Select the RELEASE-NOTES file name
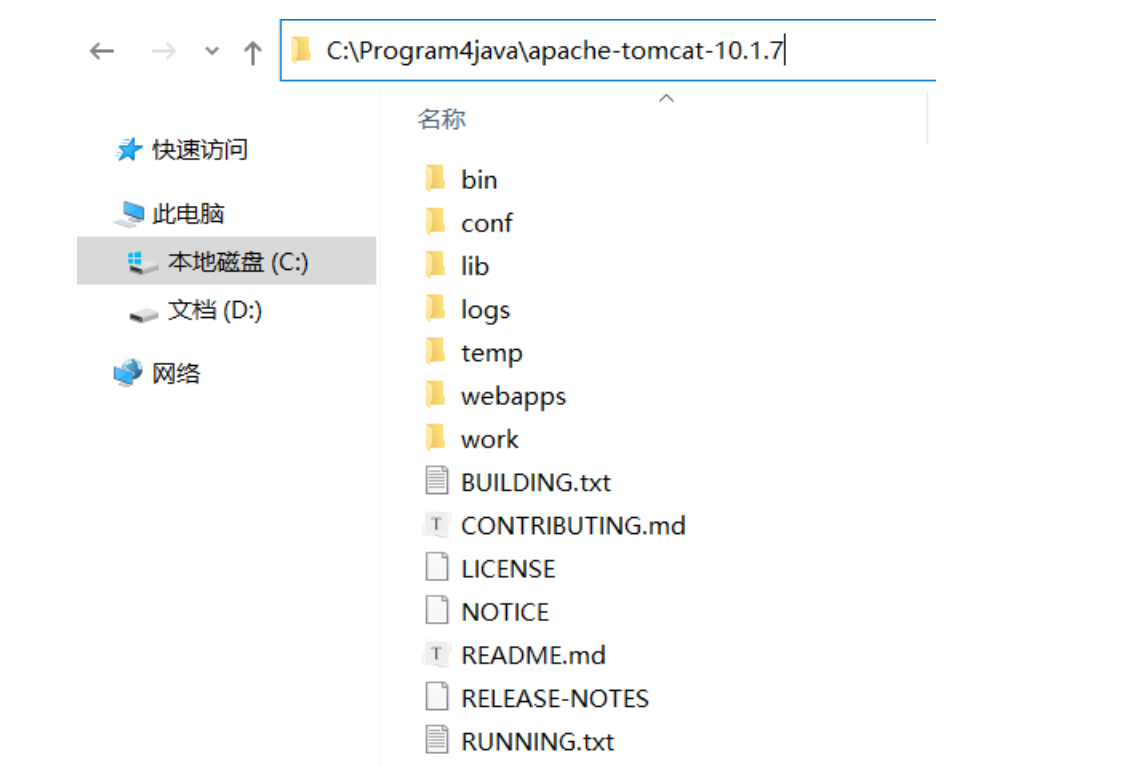Viewport: 1126px width, 767px height. point(555,699)
